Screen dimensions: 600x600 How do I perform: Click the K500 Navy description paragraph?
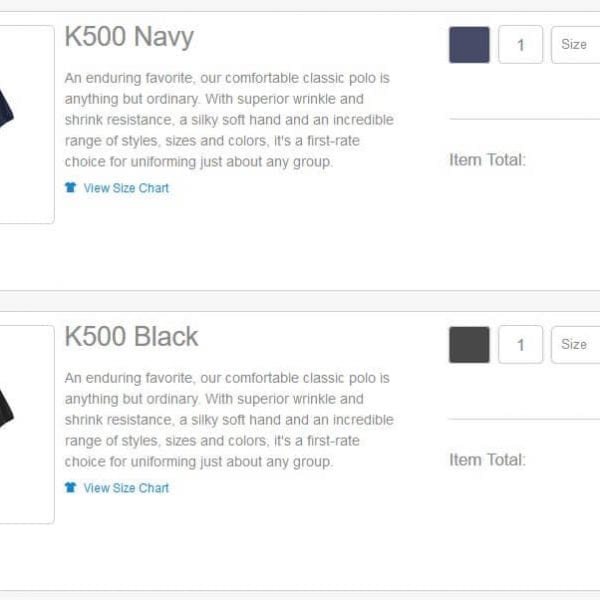(229, 120)
